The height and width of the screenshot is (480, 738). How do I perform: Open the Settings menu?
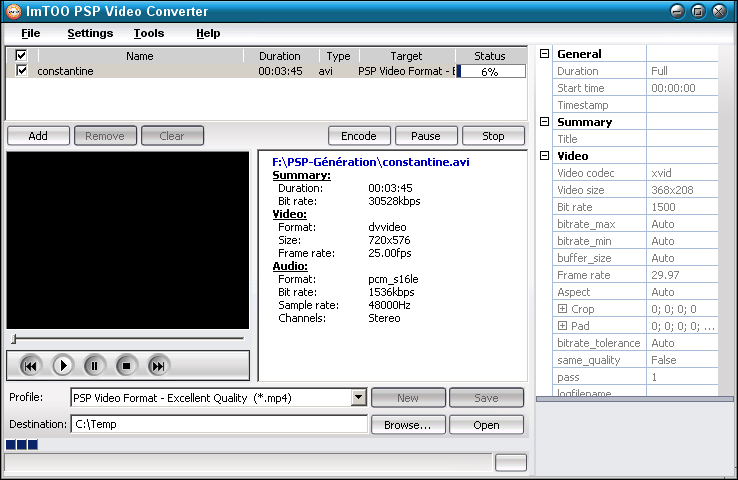click(x=90, y=33)
